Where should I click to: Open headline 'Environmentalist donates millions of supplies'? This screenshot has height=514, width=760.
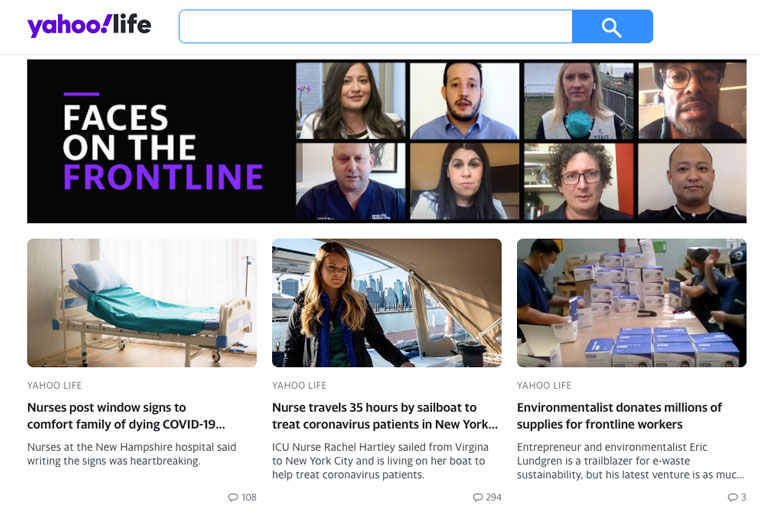click(619, 416)
